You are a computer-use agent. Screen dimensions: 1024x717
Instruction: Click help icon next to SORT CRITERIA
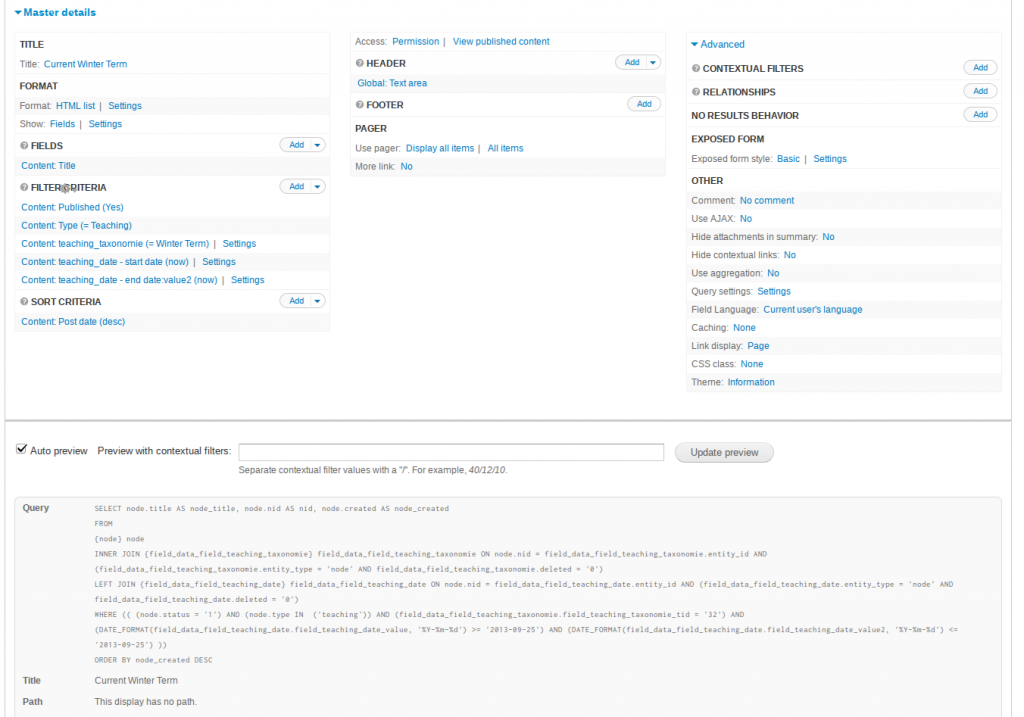(24, 302)
